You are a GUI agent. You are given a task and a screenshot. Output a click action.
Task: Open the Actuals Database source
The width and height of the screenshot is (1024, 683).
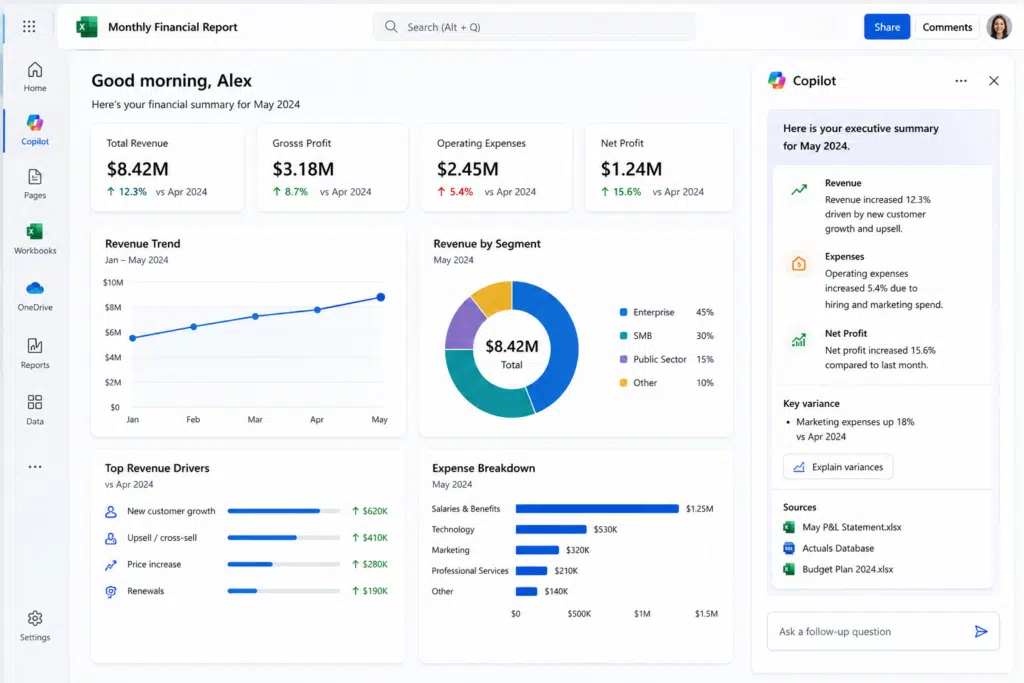pyautogui.click(x=838, y=548)
